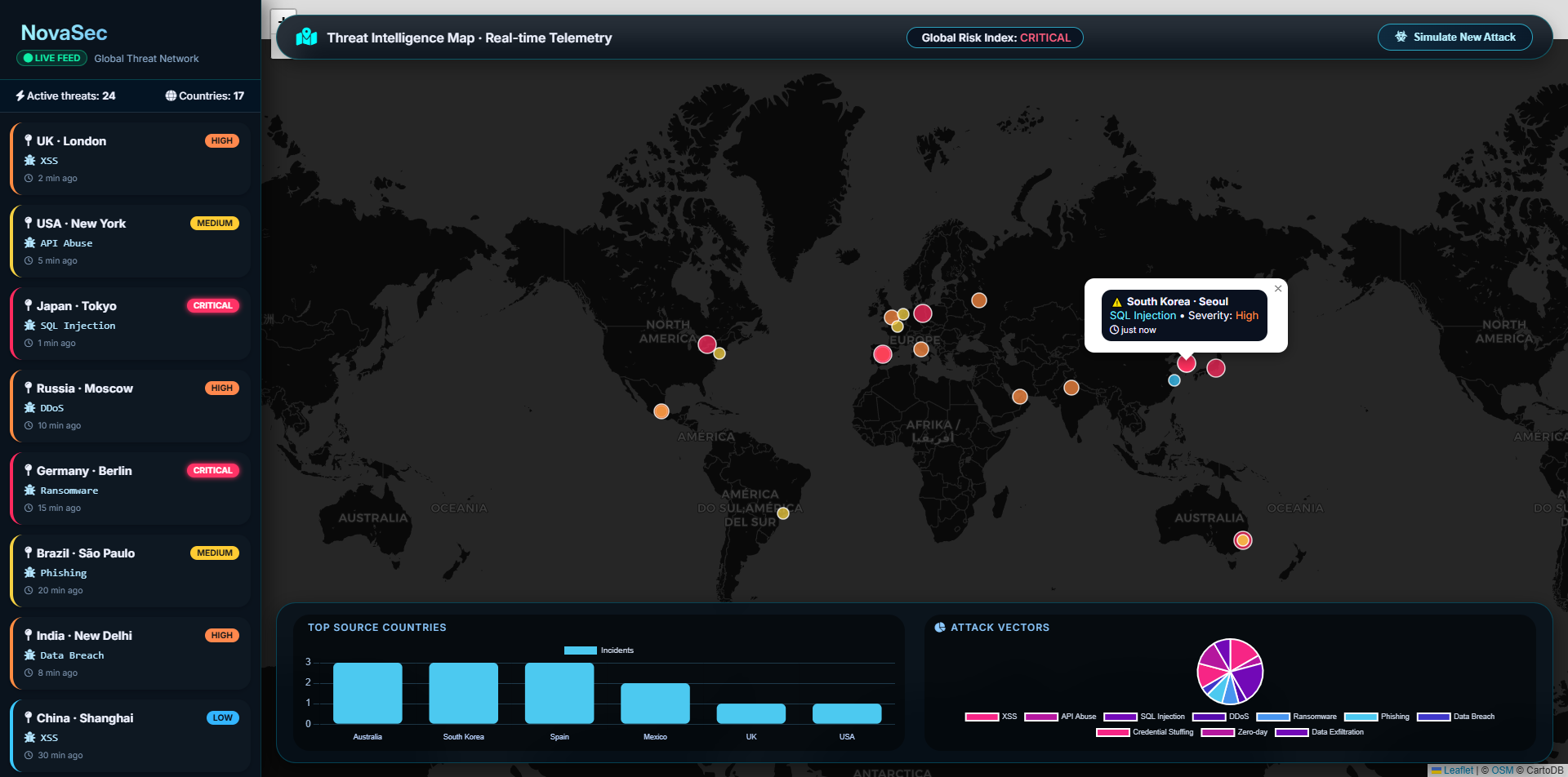Click the globe icon beside Countries: 17

click(170, 95)
